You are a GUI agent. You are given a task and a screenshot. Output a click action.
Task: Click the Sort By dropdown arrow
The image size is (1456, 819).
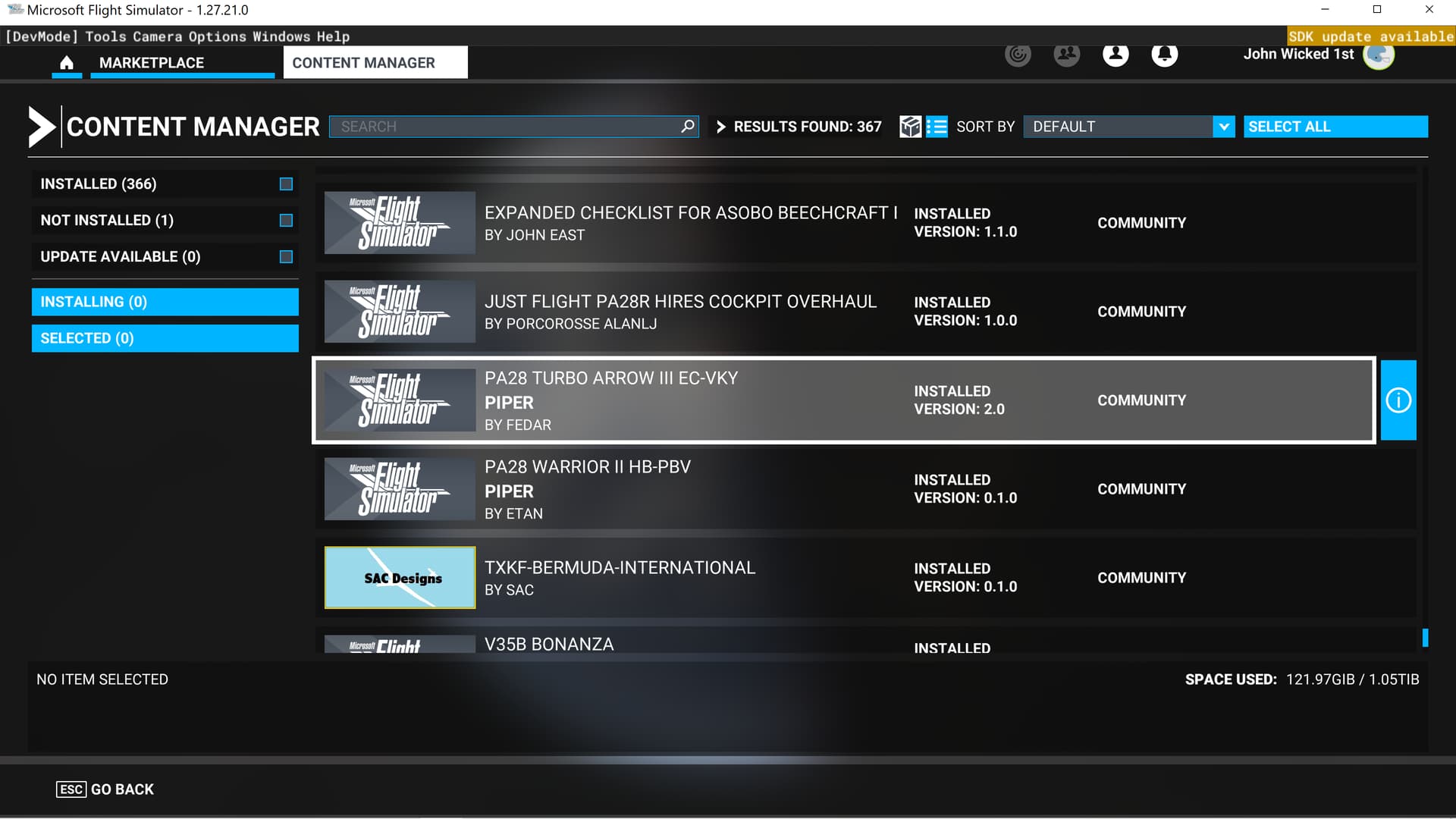[1223, 127]
